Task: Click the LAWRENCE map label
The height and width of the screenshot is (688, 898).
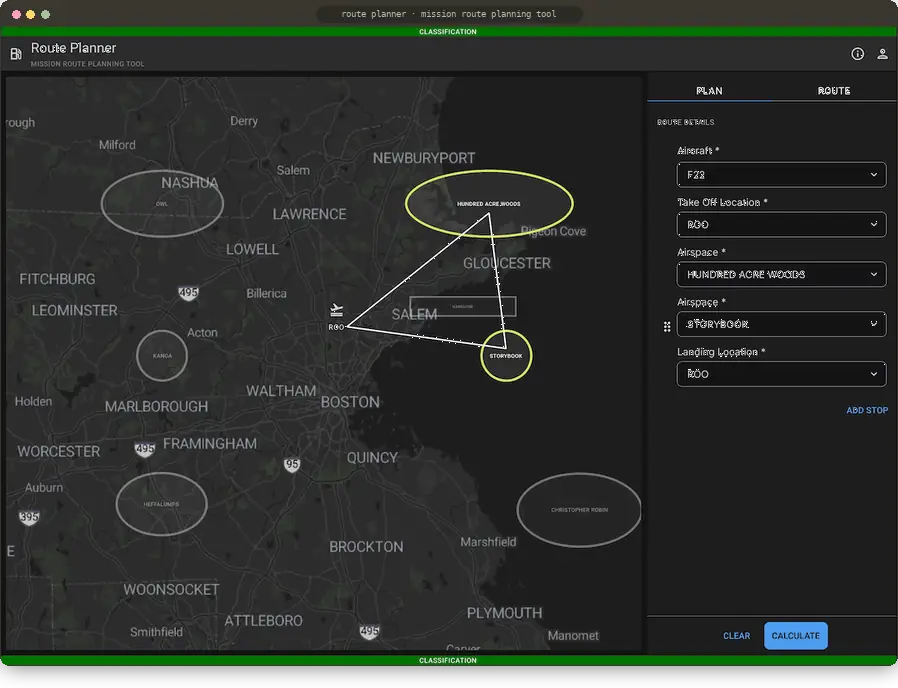Action: pos(309,214)
